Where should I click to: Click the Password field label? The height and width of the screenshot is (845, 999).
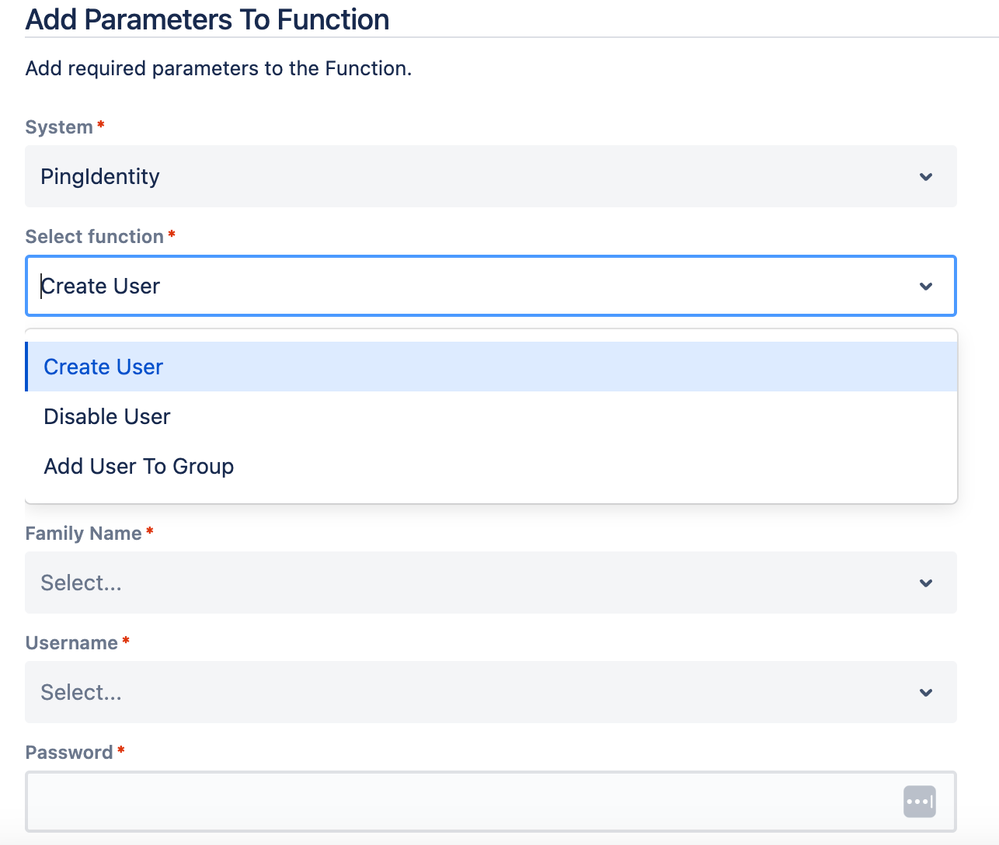pyautogui.click(x=69, y=752)
